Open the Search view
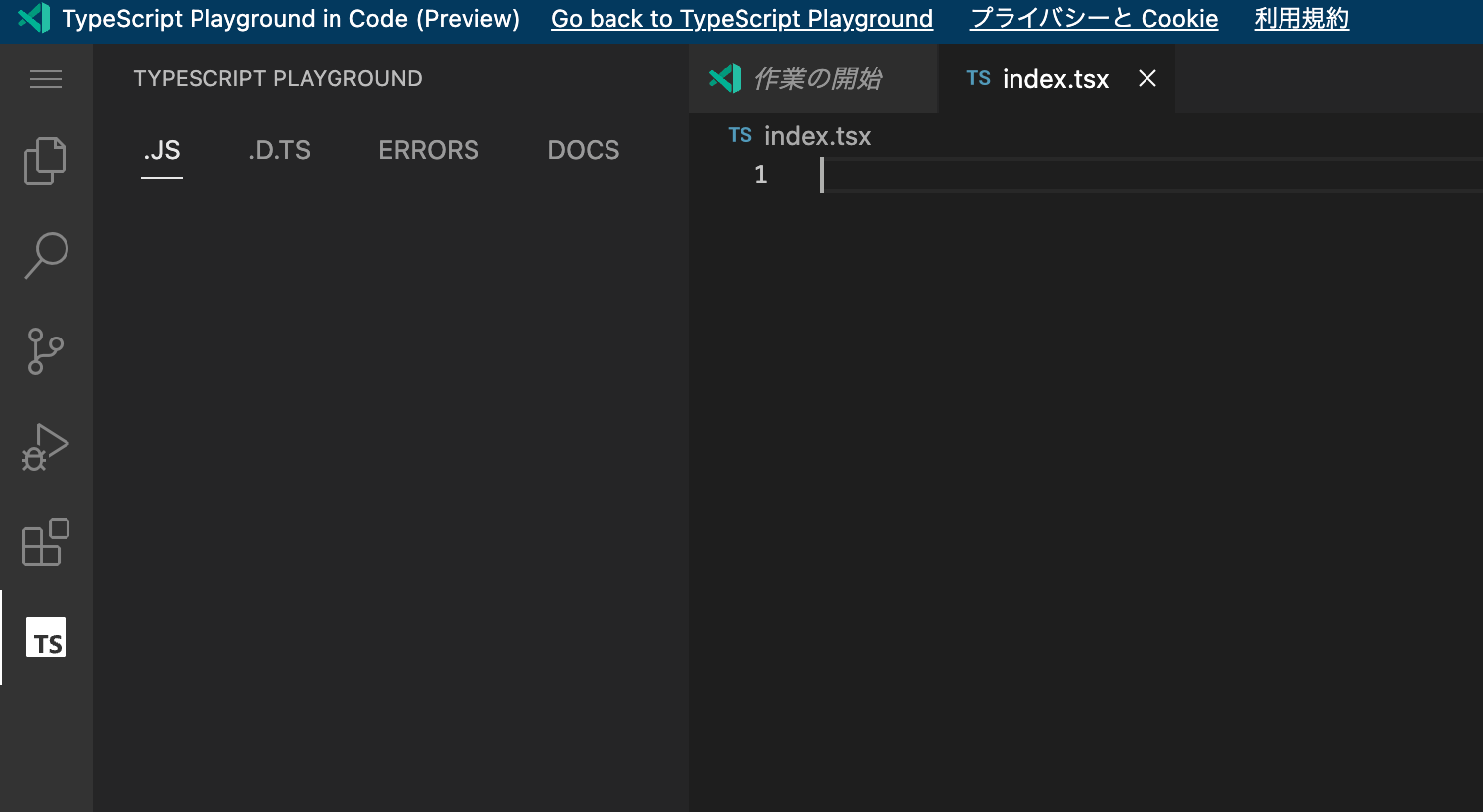Image resolution: width=1483 pixels, height=812 pixels. 46,255
